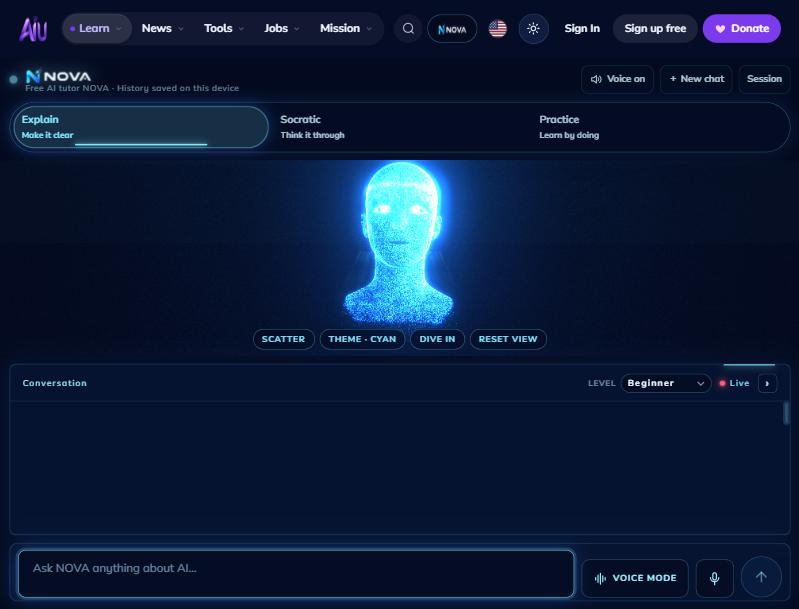799x609 pixels.
Task: Click 'Free AI tutor NOVA' subtitle text
Action: tap(67, 88)
